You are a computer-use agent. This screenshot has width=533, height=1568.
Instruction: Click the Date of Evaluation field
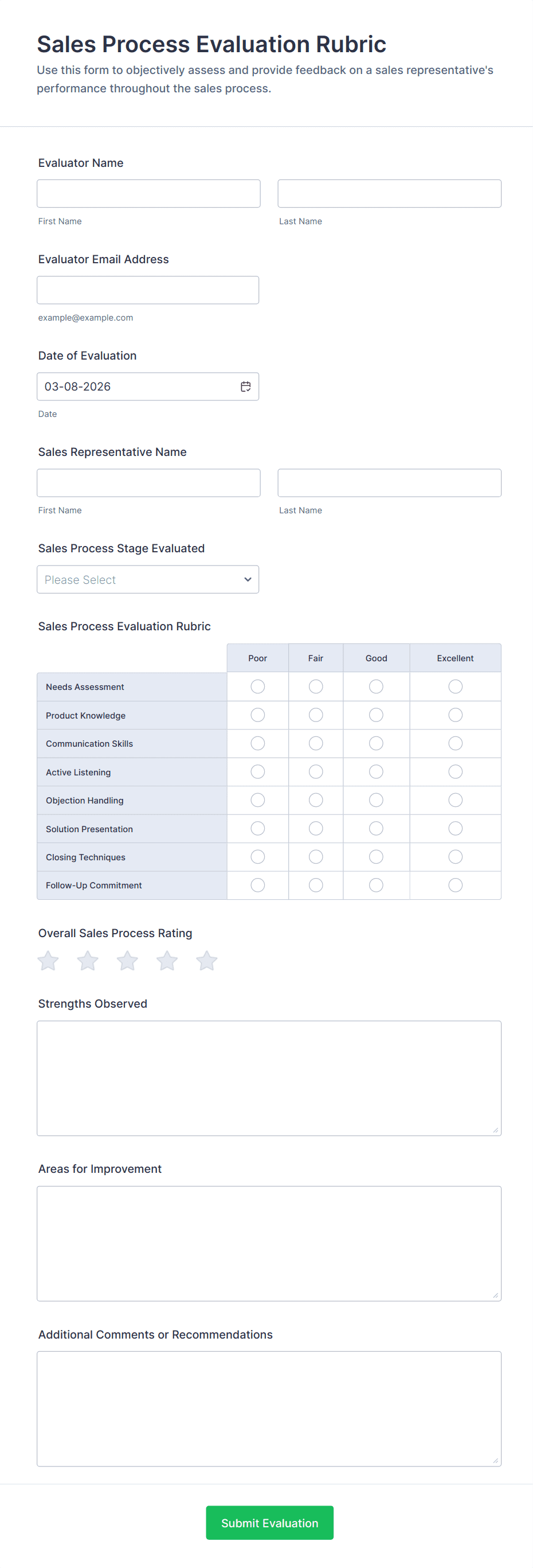[x=137, y=387]
